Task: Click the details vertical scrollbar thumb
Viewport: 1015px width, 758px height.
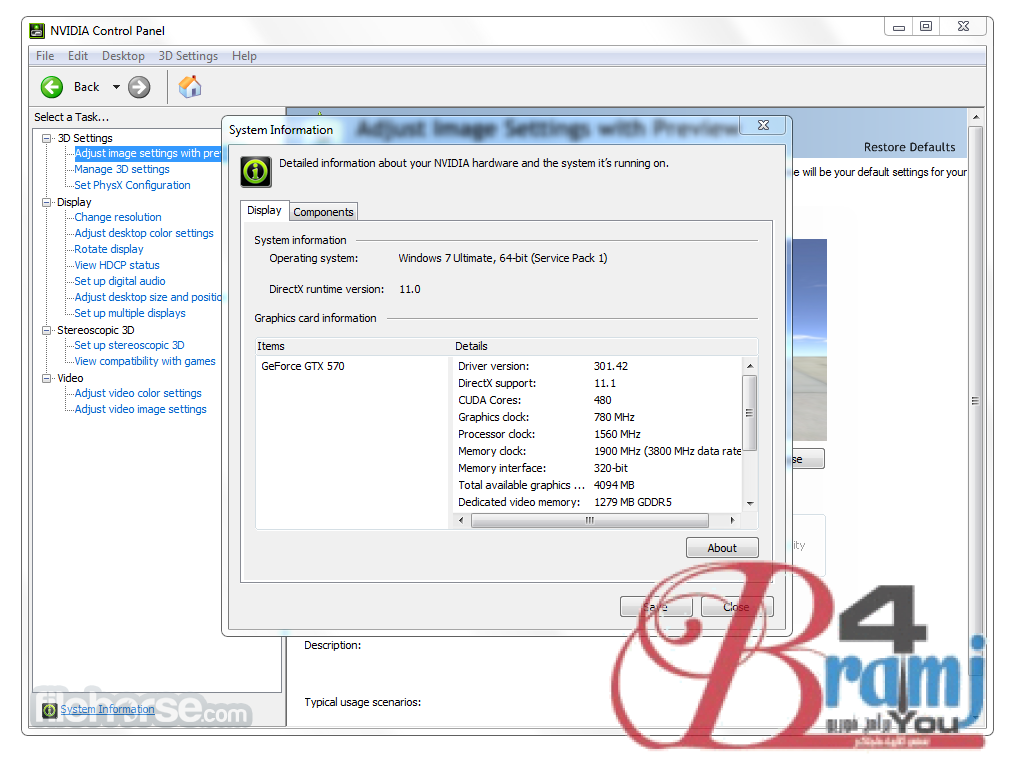Action: click(x=750, y=412)
